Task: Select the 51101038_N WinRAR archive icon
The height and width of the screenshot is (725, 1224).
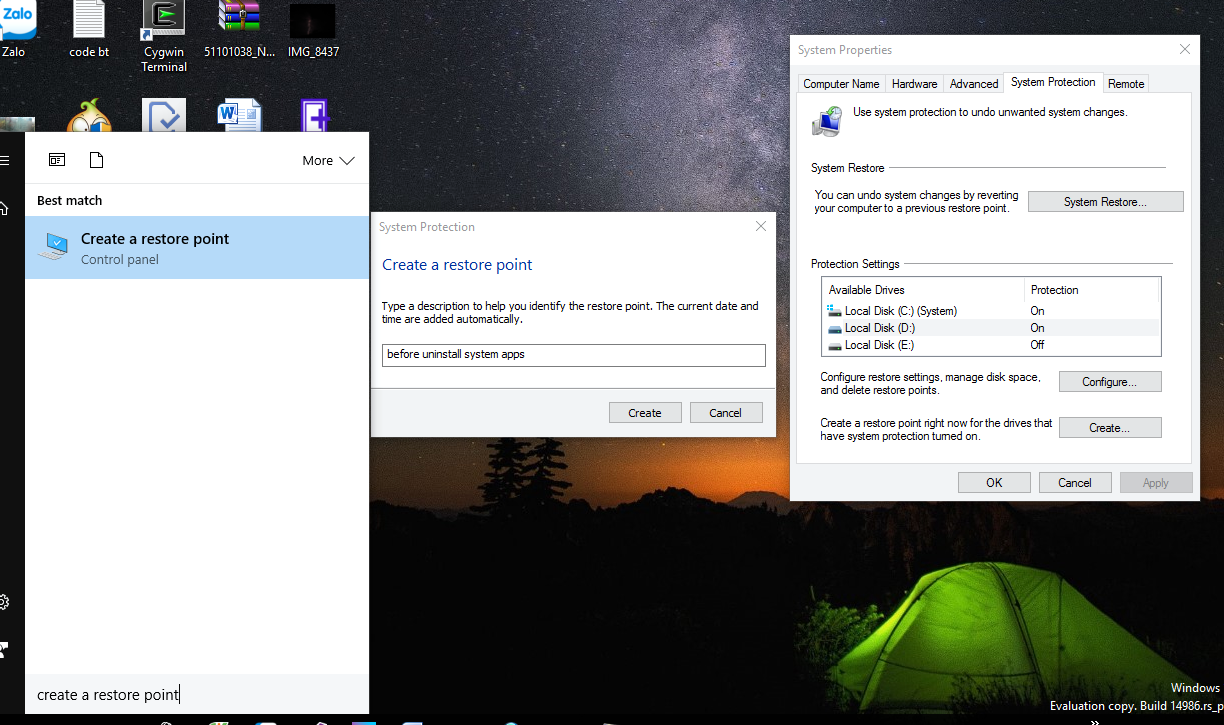Action: pyautogui.click(x=239, y=28)
